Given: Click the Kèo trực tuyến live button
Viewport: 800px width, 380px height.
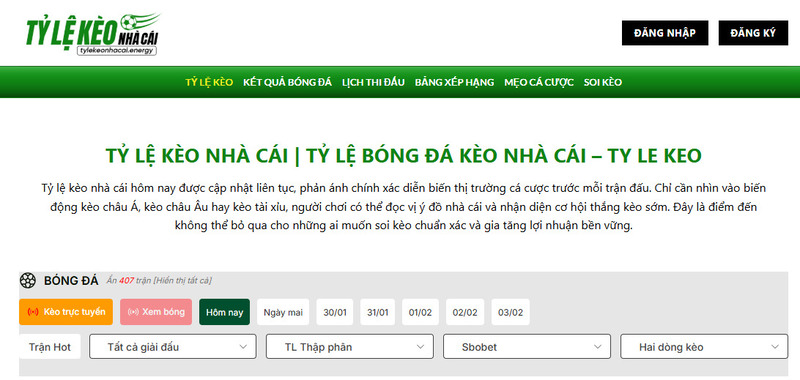Looking at the screenshot, I should (x=66, y=312).
